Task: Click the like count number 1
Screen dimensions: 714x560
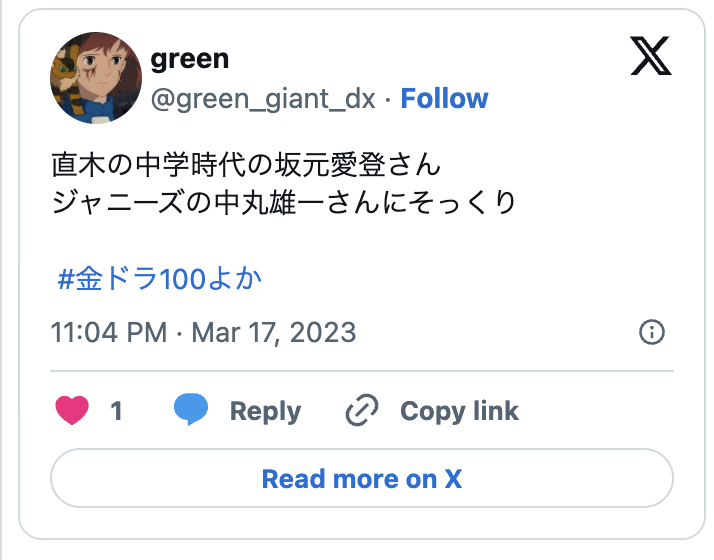Action: [x=116, y=411]
